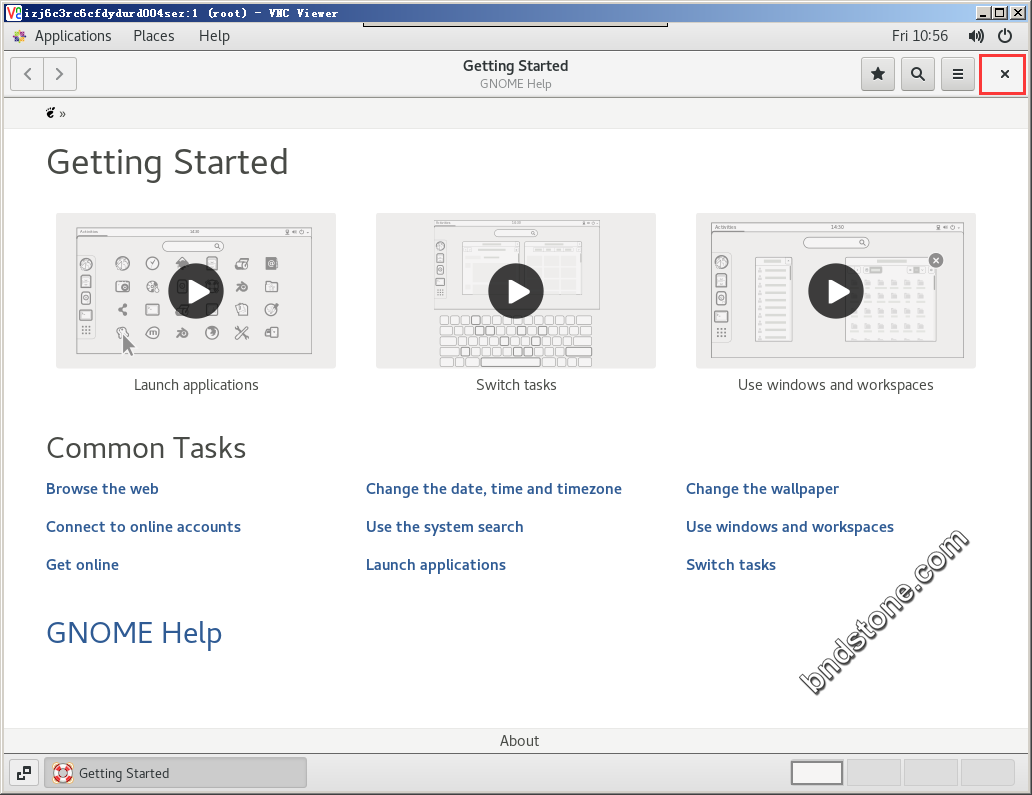
Task: Click the Applications menu colorful icon
Action: [x=20, y=36]
